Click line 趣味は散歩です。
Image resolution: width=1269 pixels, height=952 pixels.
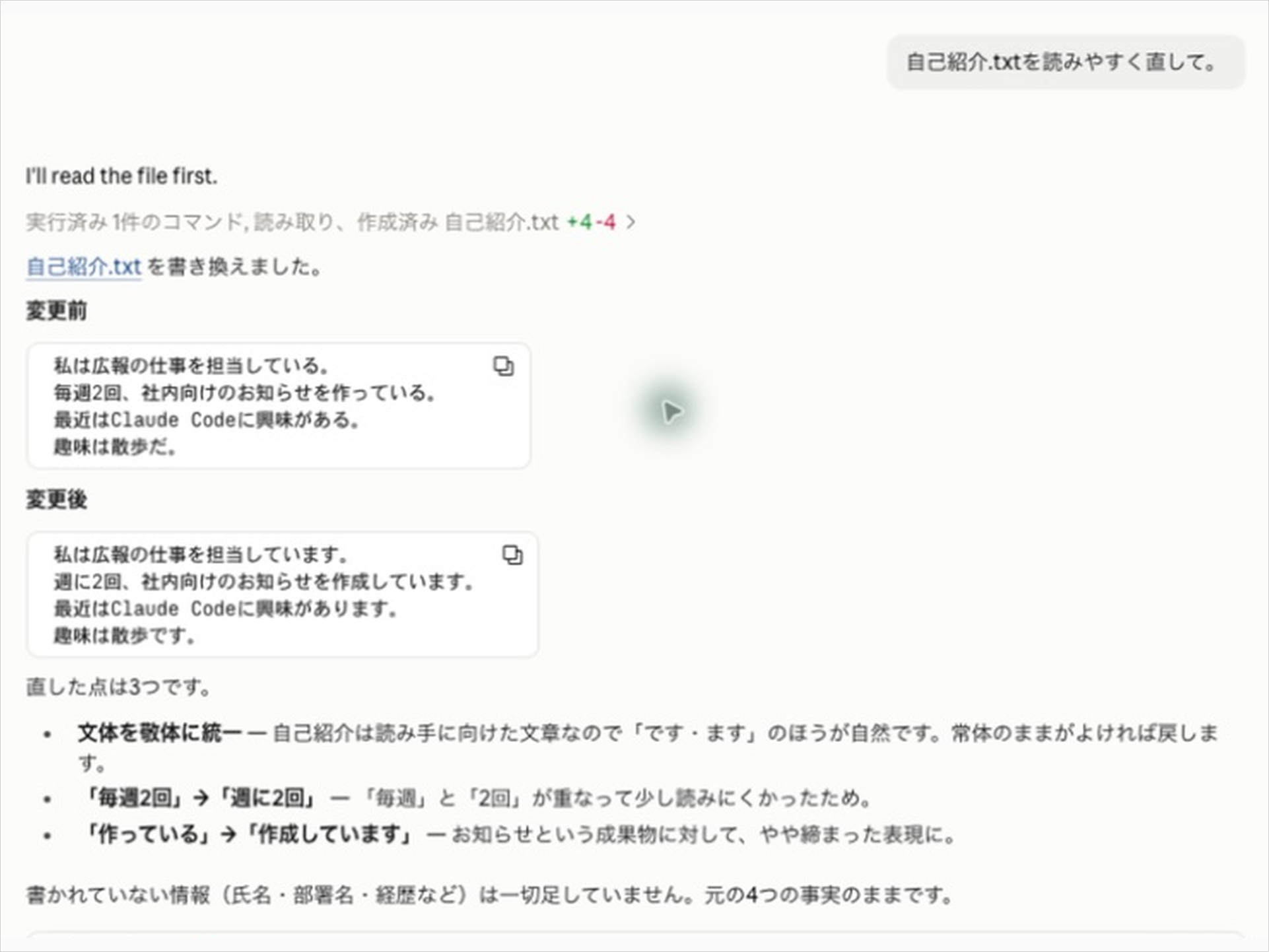click(x=125, y=636)
